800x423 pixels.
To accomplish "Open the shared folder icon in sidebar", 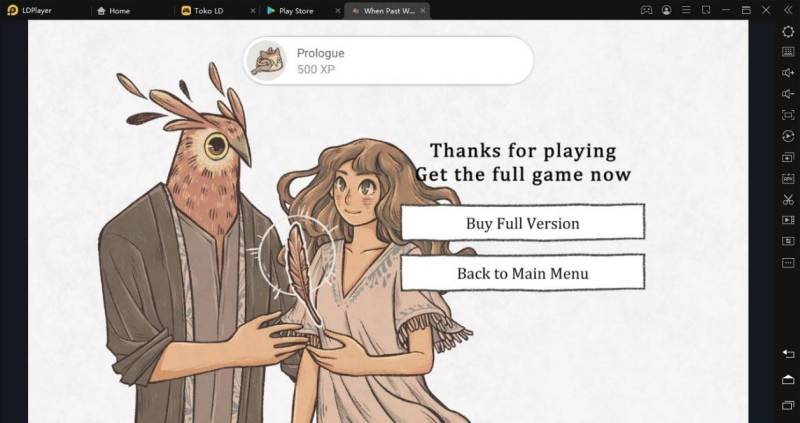I will [x=788, y=241].
